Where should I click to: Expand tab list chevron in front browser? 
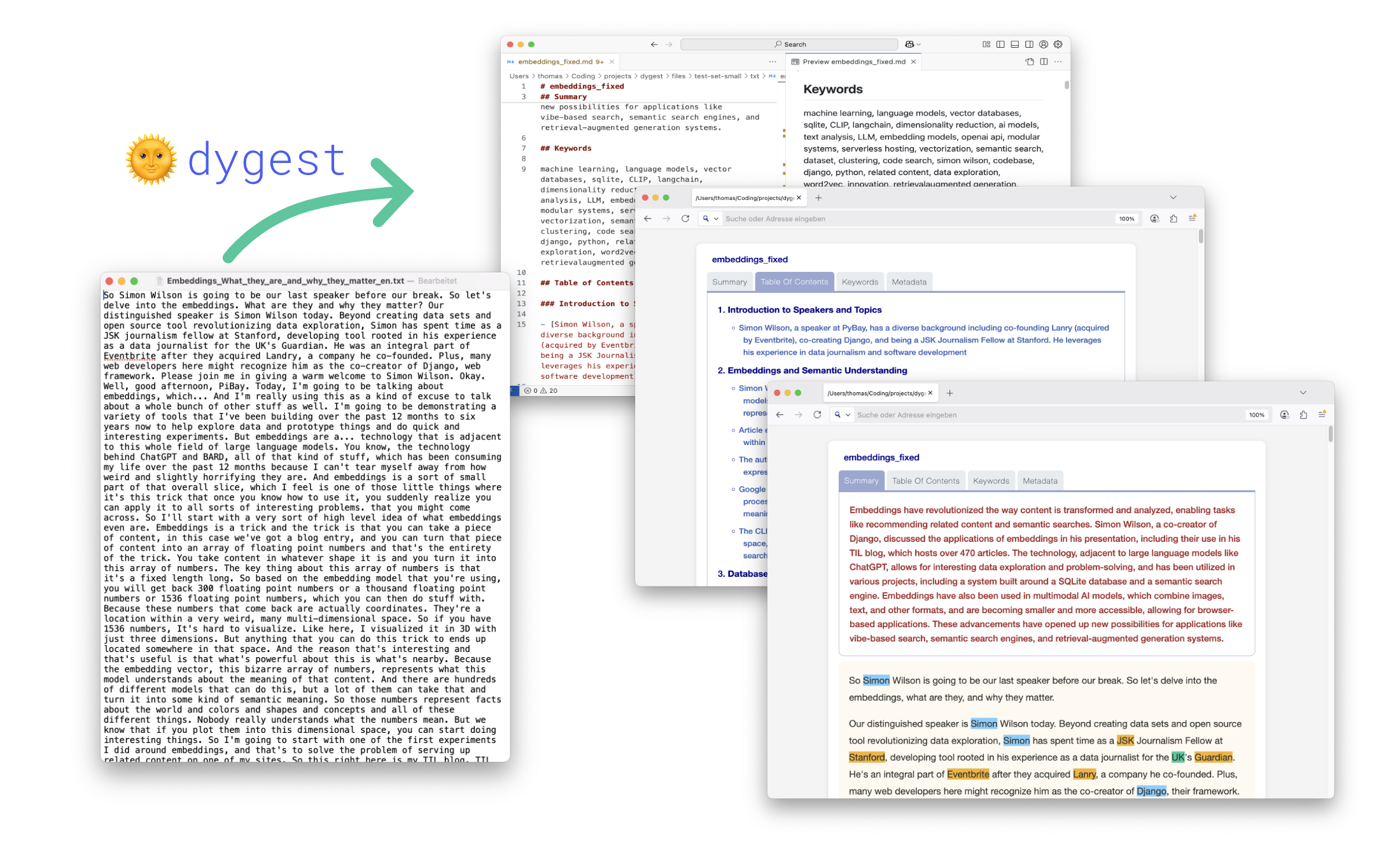1303,393
